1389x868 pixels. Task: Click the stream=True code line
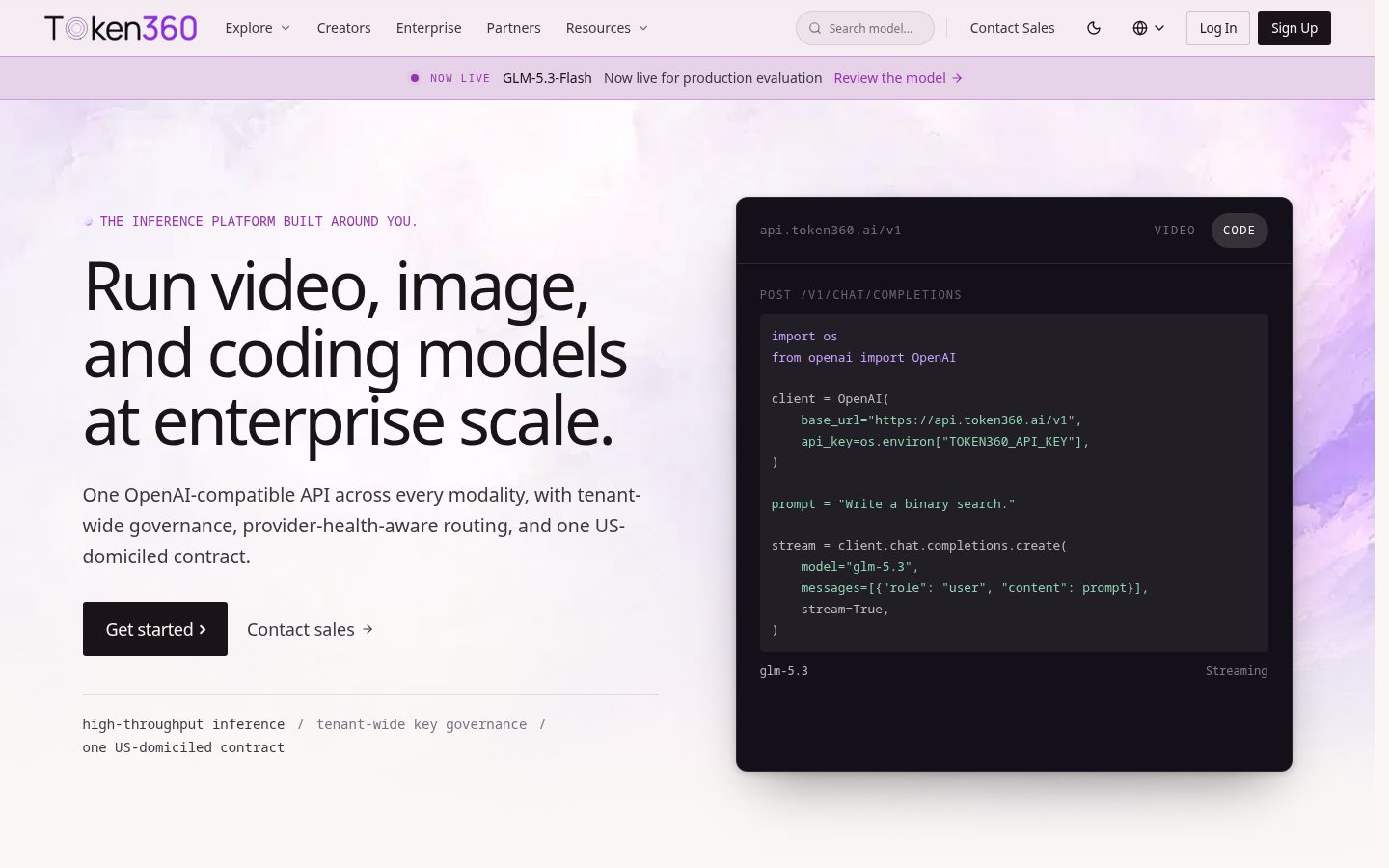point(845,610)
